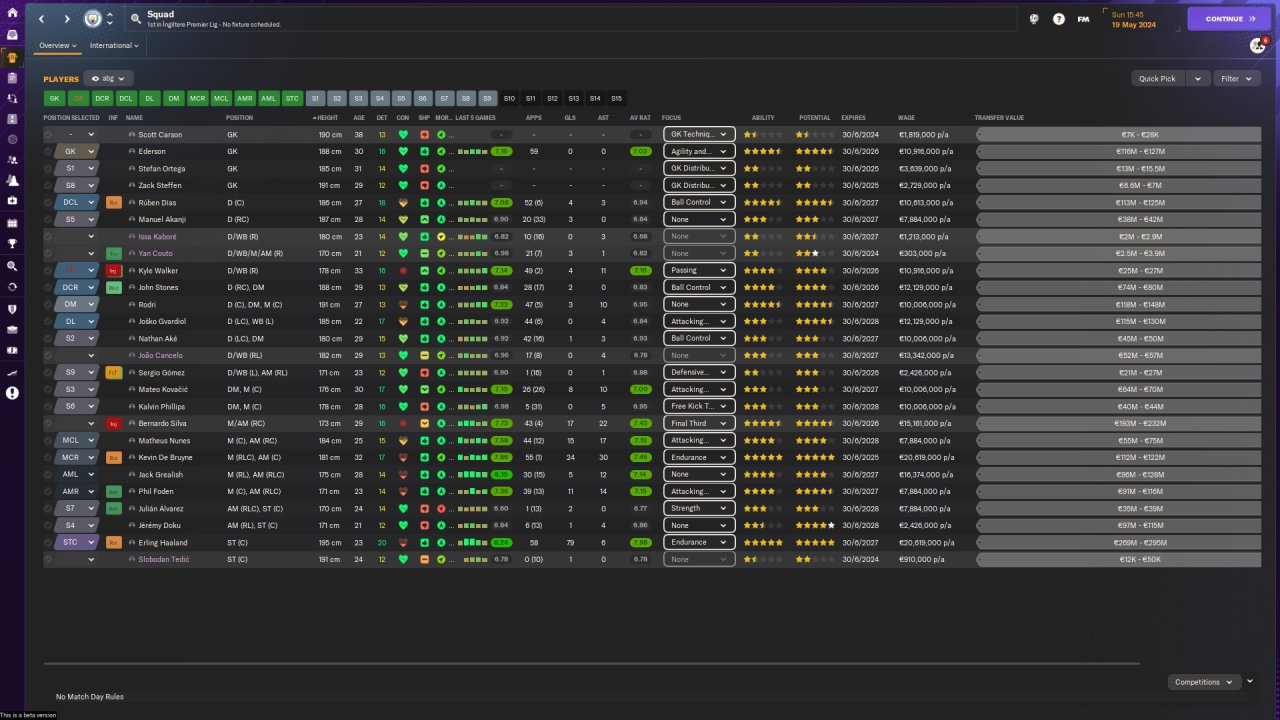1280x720 pixels.
Task: Switch team with the club up/down arrows
Action: [110, 19]
